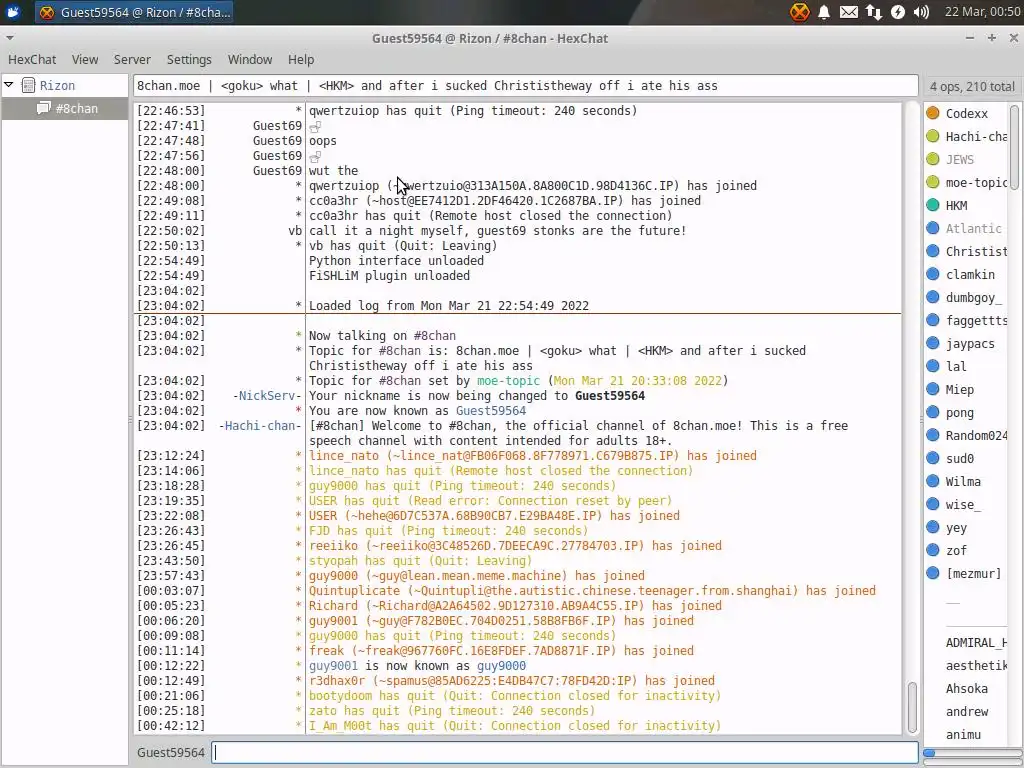1024x768 pixels.
Task: Select user Codexx in user list
Action: (x=967, y=114)
